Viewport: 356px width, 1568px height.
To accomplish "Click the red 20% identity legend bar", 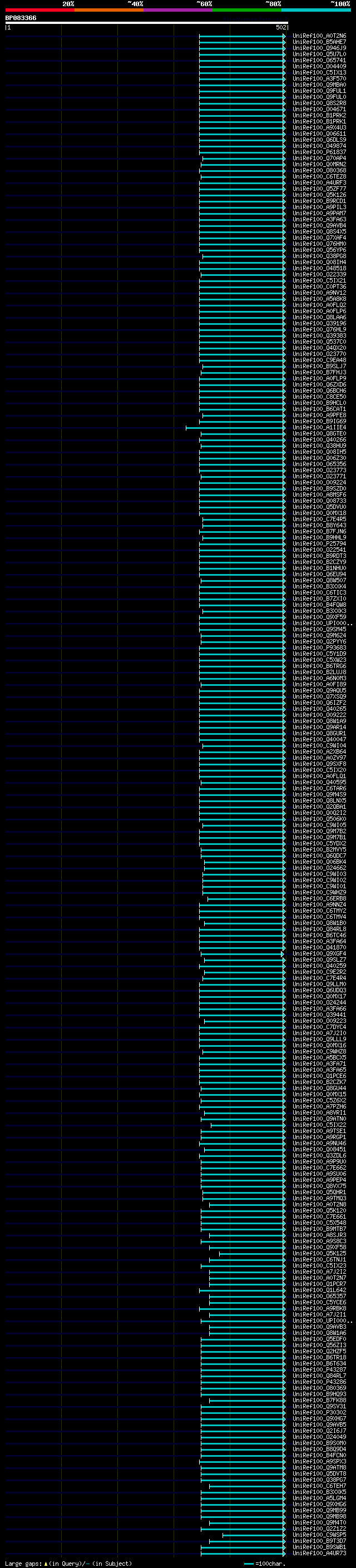I will click(x=39, y=10).
